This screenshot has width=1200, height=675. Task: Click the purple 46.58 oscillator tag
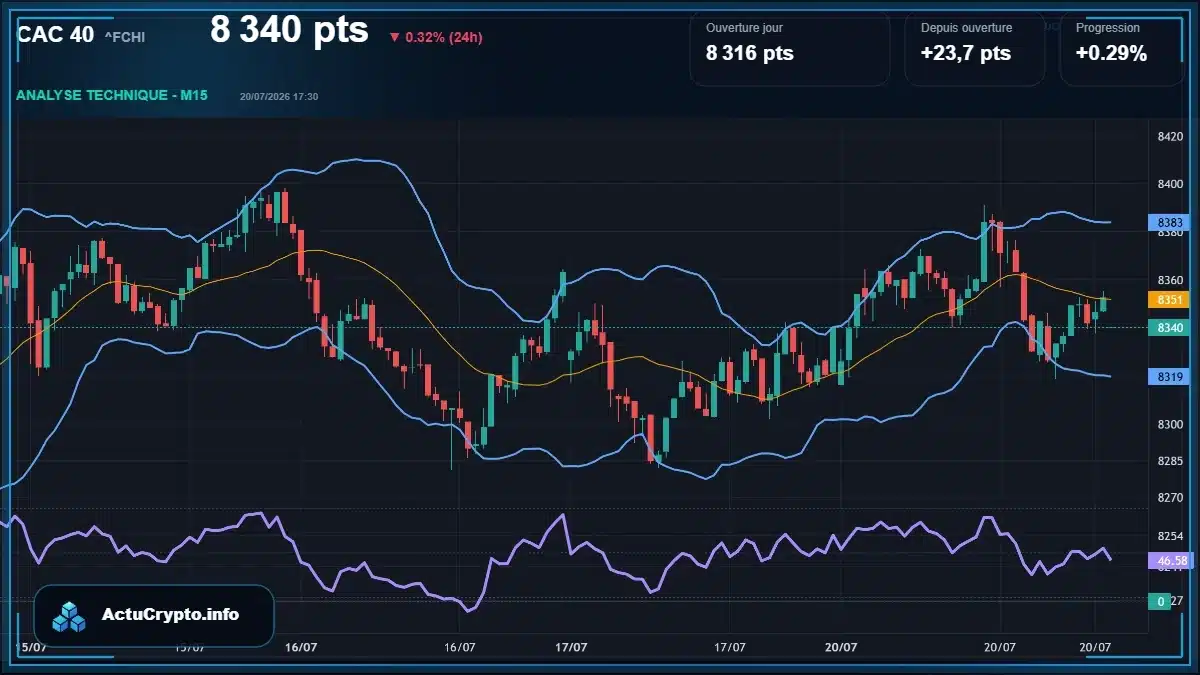coord(1168,561)
